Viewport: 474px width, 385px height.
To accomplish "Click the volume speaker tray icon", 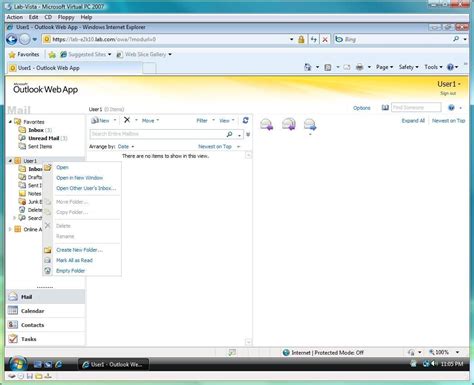I will [434, 364].
